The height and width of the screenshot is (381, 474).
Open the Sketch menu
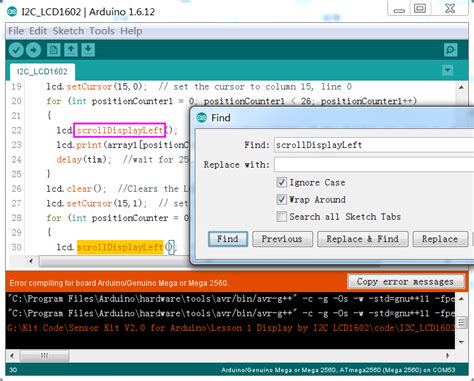[x=68, y=31]
